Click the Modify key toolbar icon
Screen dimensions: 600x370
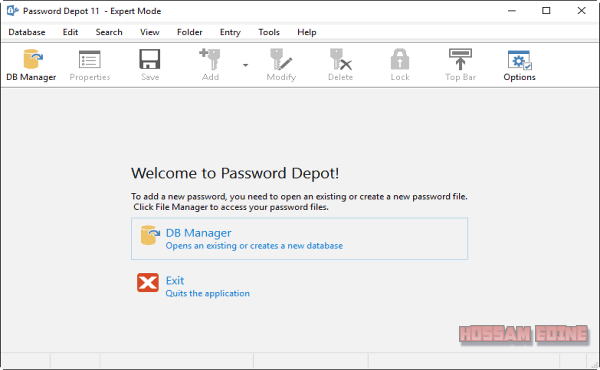coord(281,59)
